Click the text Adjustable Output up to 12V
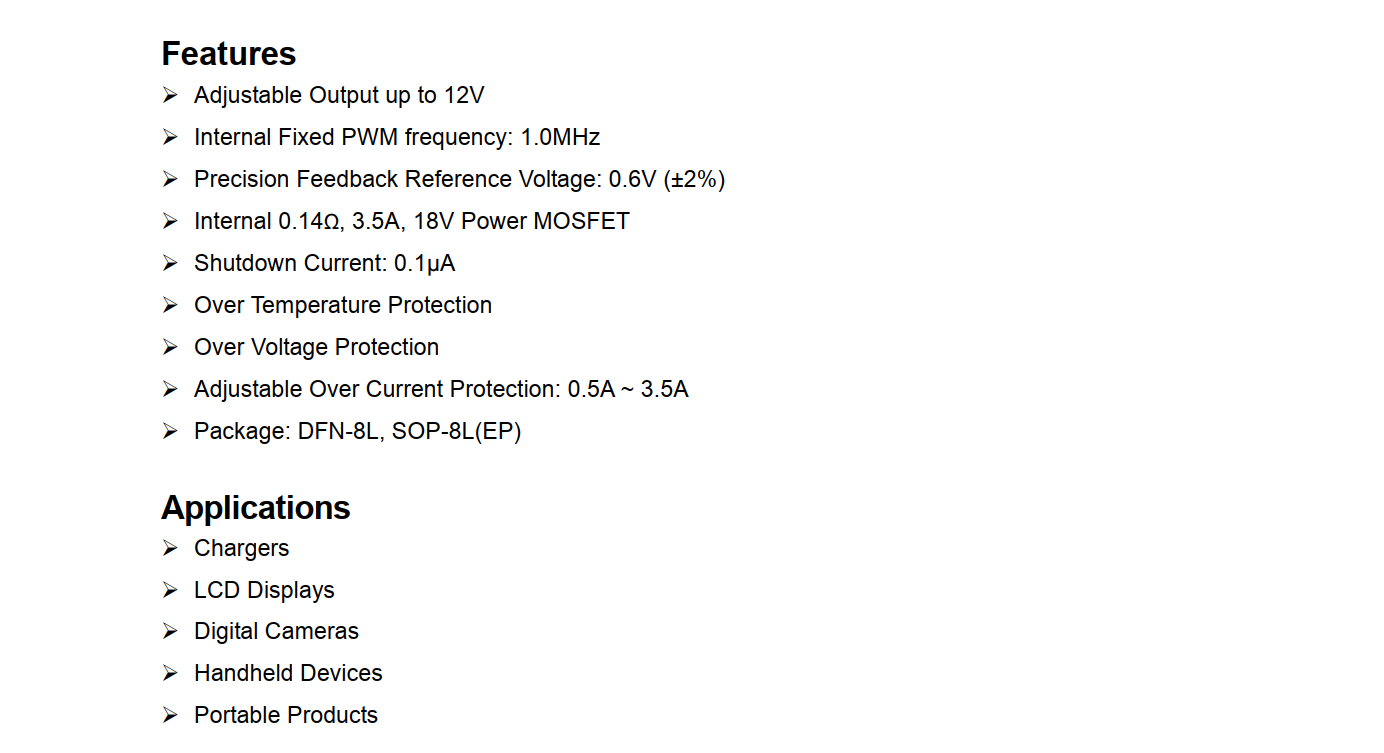1384x753 pixels. click(339, 95)
